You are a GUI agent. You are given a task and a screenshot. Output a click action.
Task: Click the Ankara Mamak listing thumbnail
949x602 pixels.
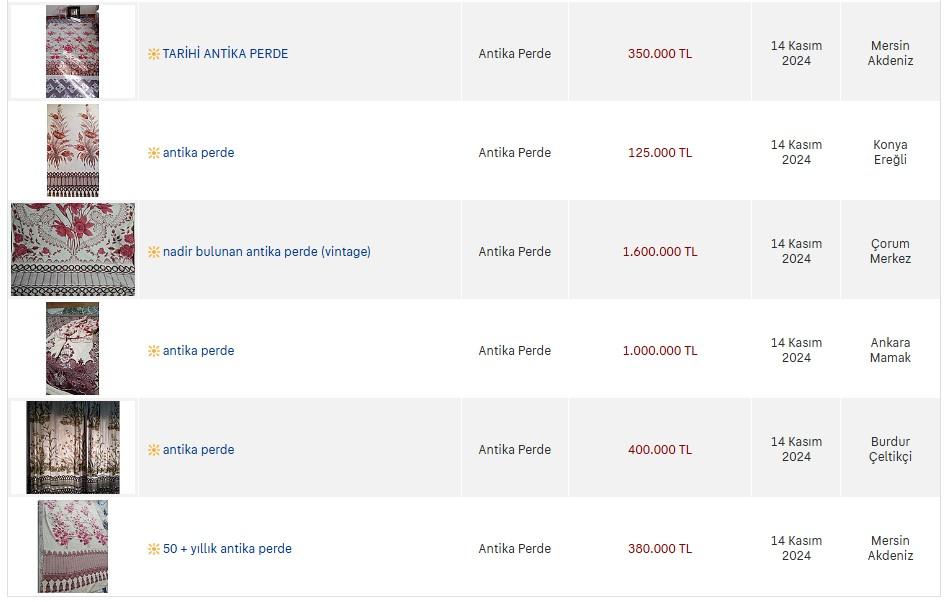pos(72,349)
